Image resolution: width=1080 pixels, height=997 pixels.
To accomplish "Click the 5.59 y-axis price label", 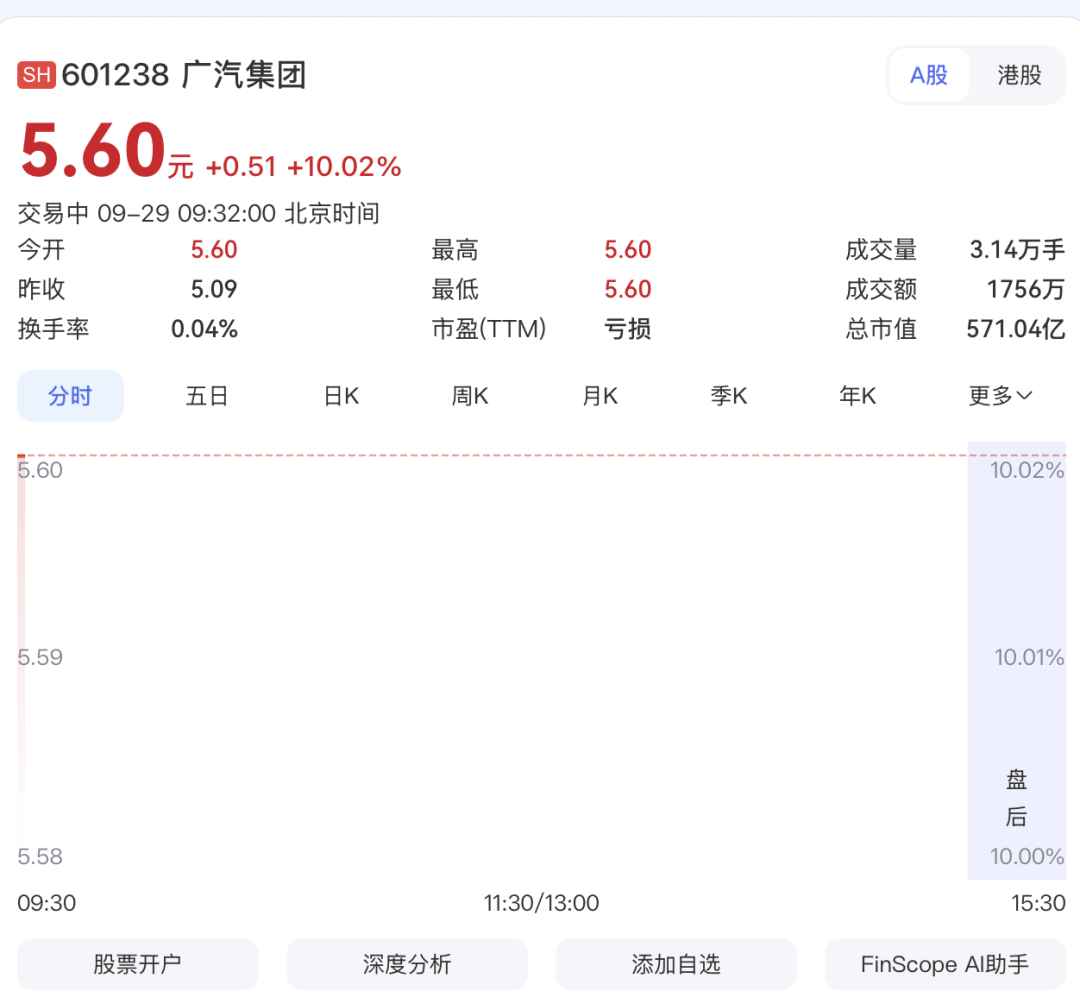I will click(x=40, y=657).
